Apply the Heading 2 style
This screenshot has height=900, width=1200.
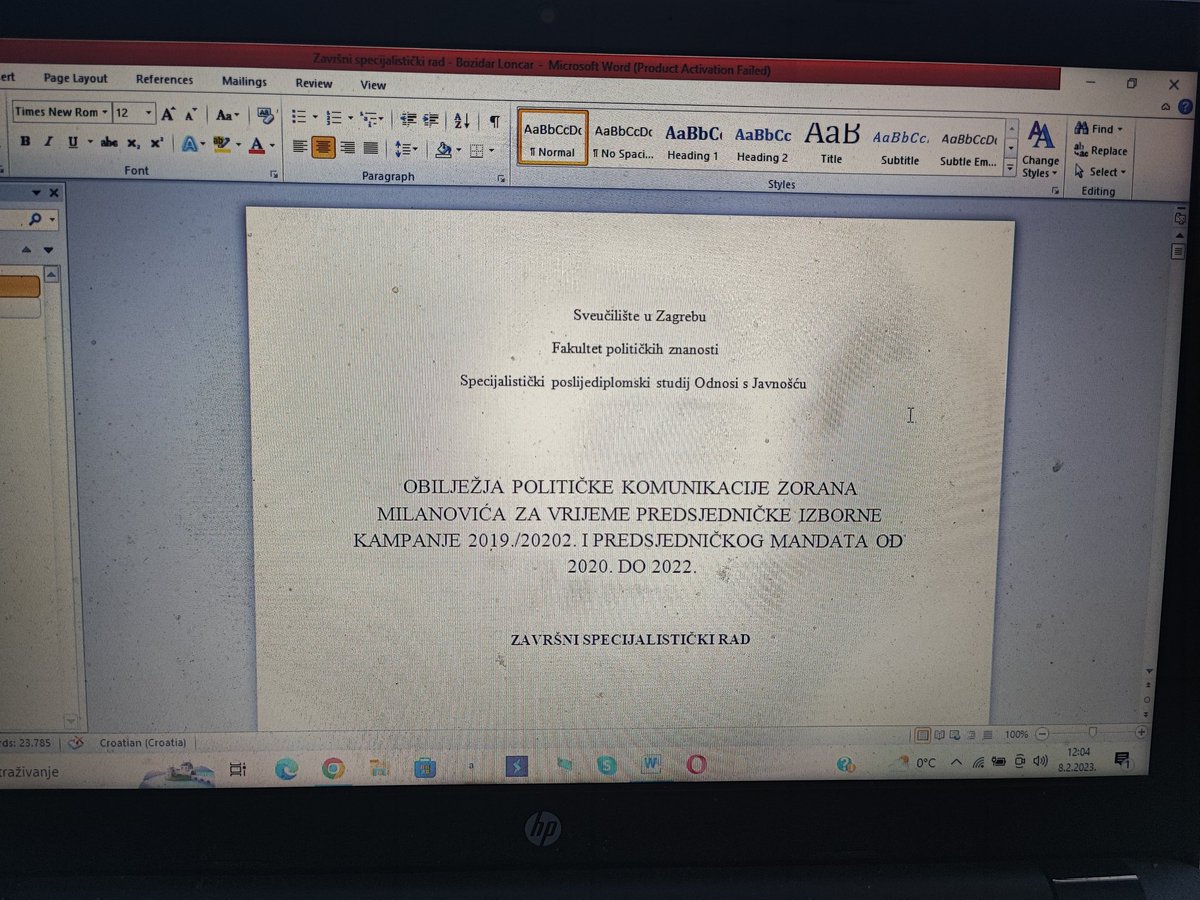(x=762, y=143)
